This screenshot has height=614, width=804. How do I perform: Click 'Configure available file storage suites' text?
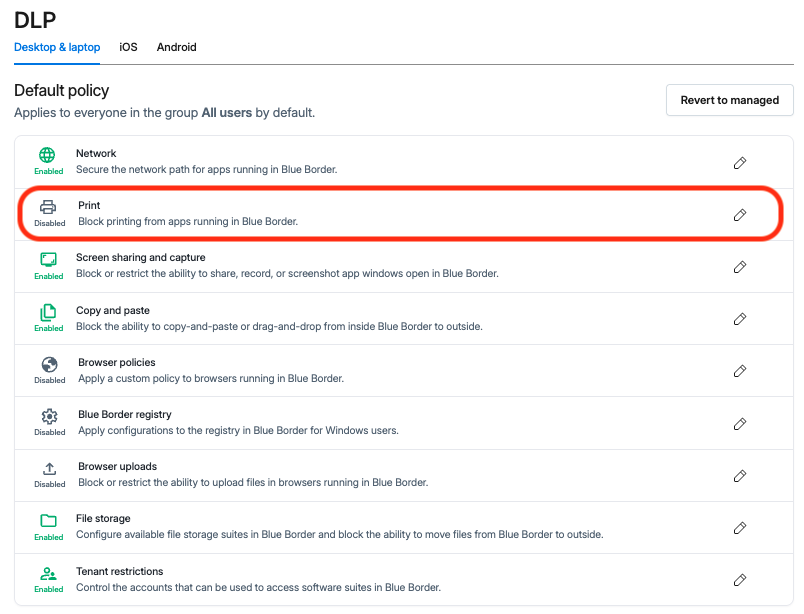click(339, 534)
